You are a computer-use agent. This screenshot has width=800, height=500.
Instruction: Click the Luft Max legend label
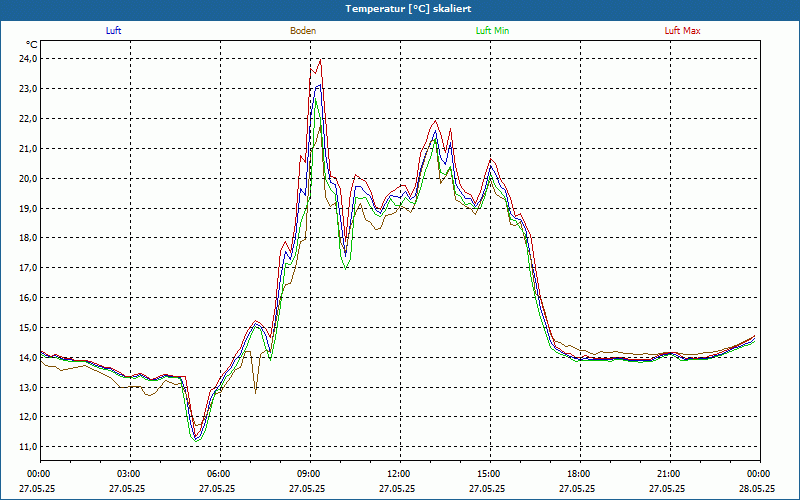(682, 31)
